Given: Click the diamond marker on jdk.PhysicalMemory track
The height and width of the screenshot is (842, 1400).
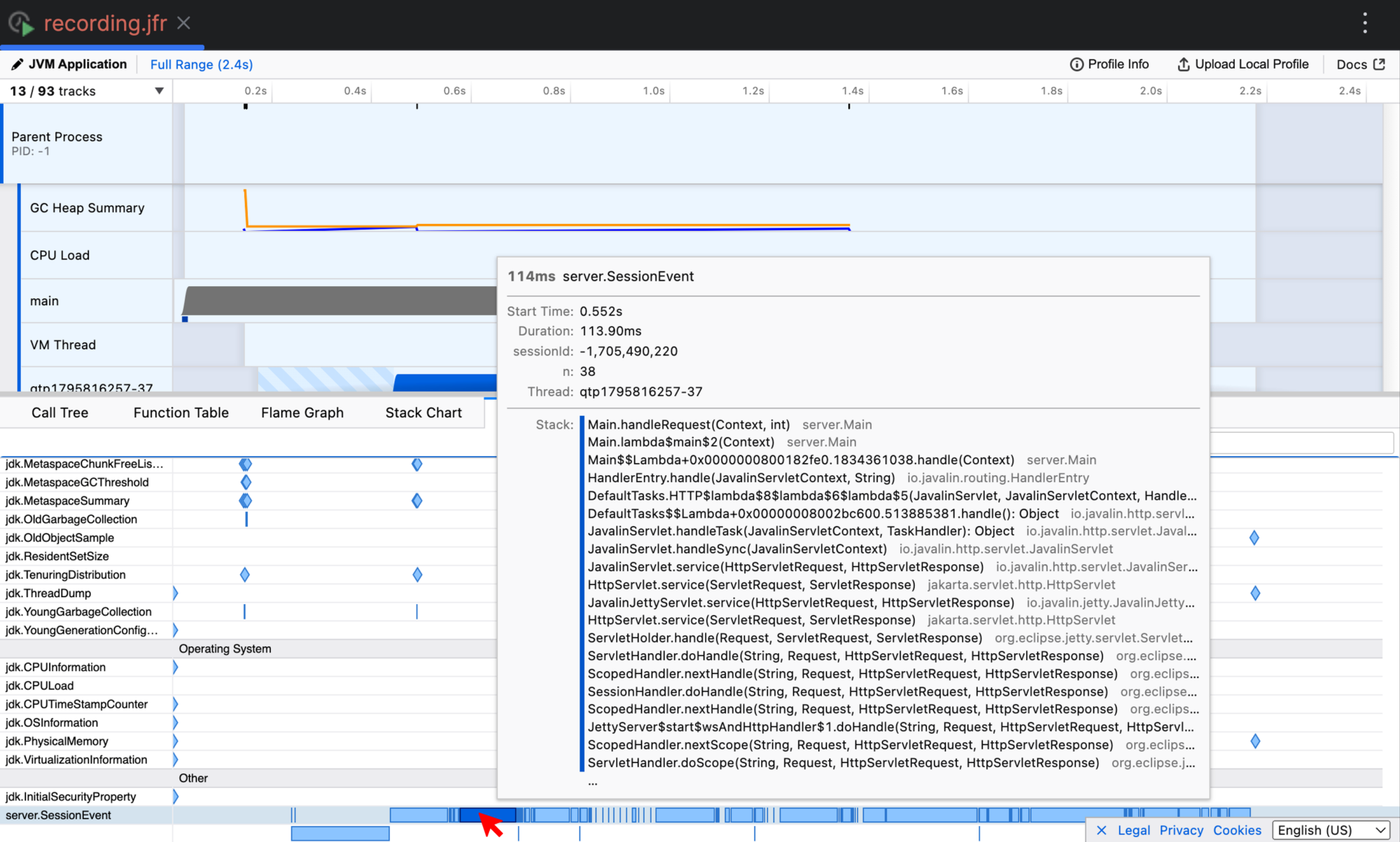Looking at the screenshot, I should pos(1254,741).
